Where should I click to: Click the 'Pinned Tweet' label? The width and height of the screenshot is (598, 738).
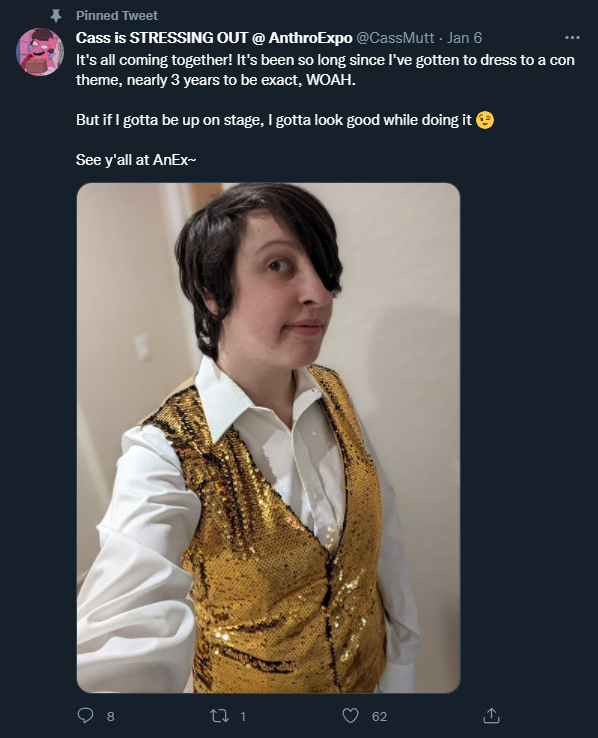click(117, 16)
